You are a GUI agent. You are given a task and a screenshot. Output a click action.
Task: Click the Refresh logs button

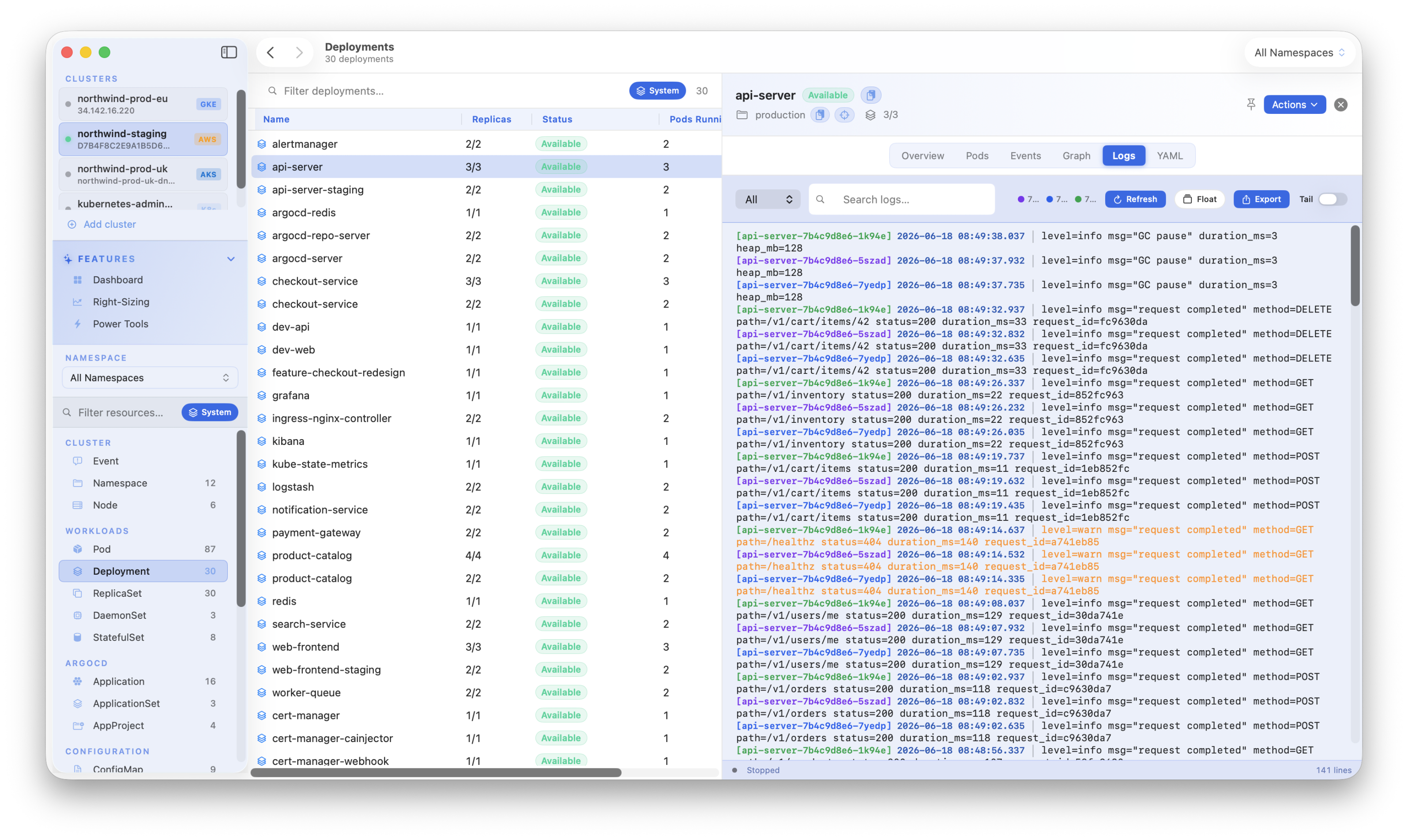pyautogui.click(x=1135, y=199)
